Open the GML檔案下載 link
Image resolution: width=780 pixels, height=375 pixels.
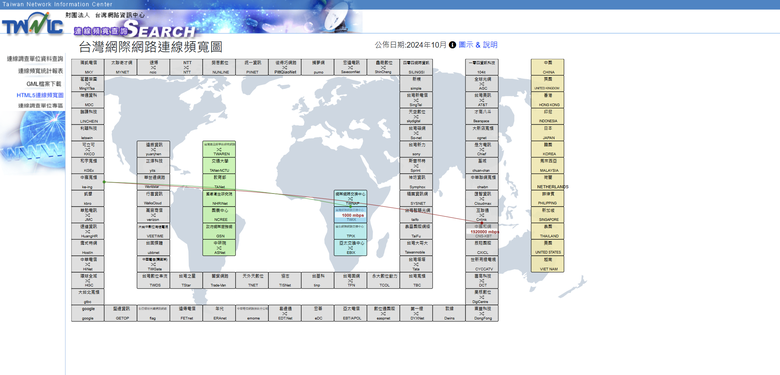coord(44,84)
